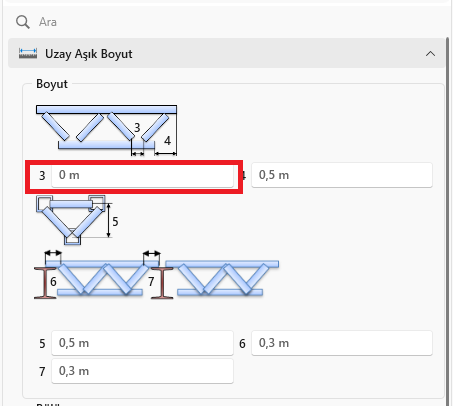Click the vertical dimension 5 arrow marker
Image resolution: width=453 pixels, height=406 pixels.
click(x=109, y=220)
